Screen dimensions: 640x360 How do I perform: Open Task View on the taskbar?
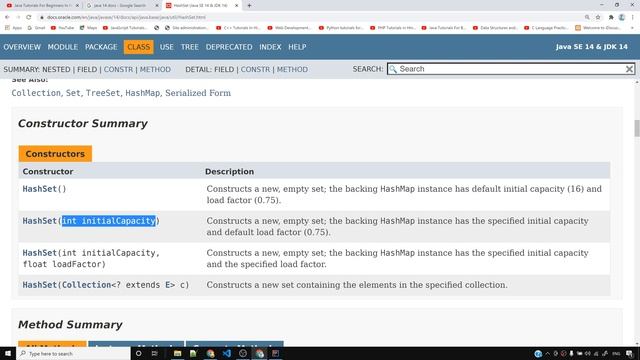coord(155,353)
